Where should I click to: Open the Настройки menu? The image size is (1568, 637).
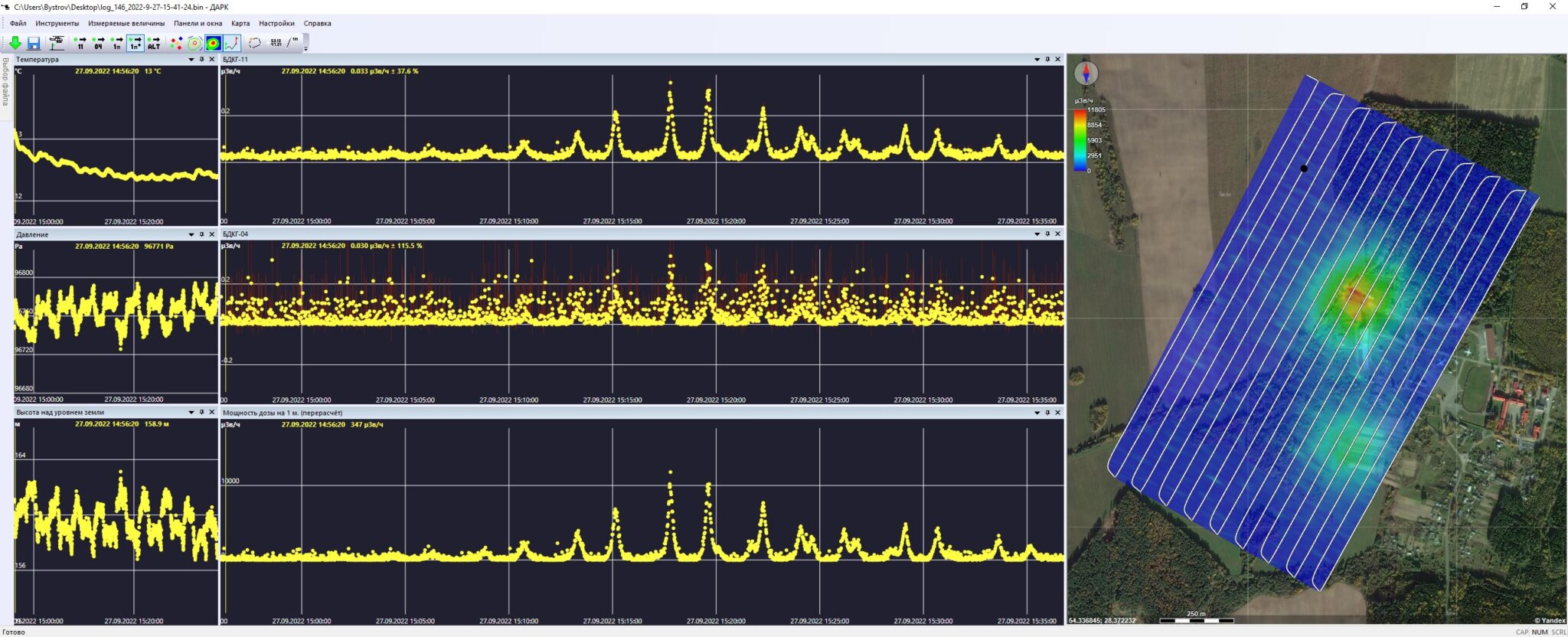[x=276, y=23]
